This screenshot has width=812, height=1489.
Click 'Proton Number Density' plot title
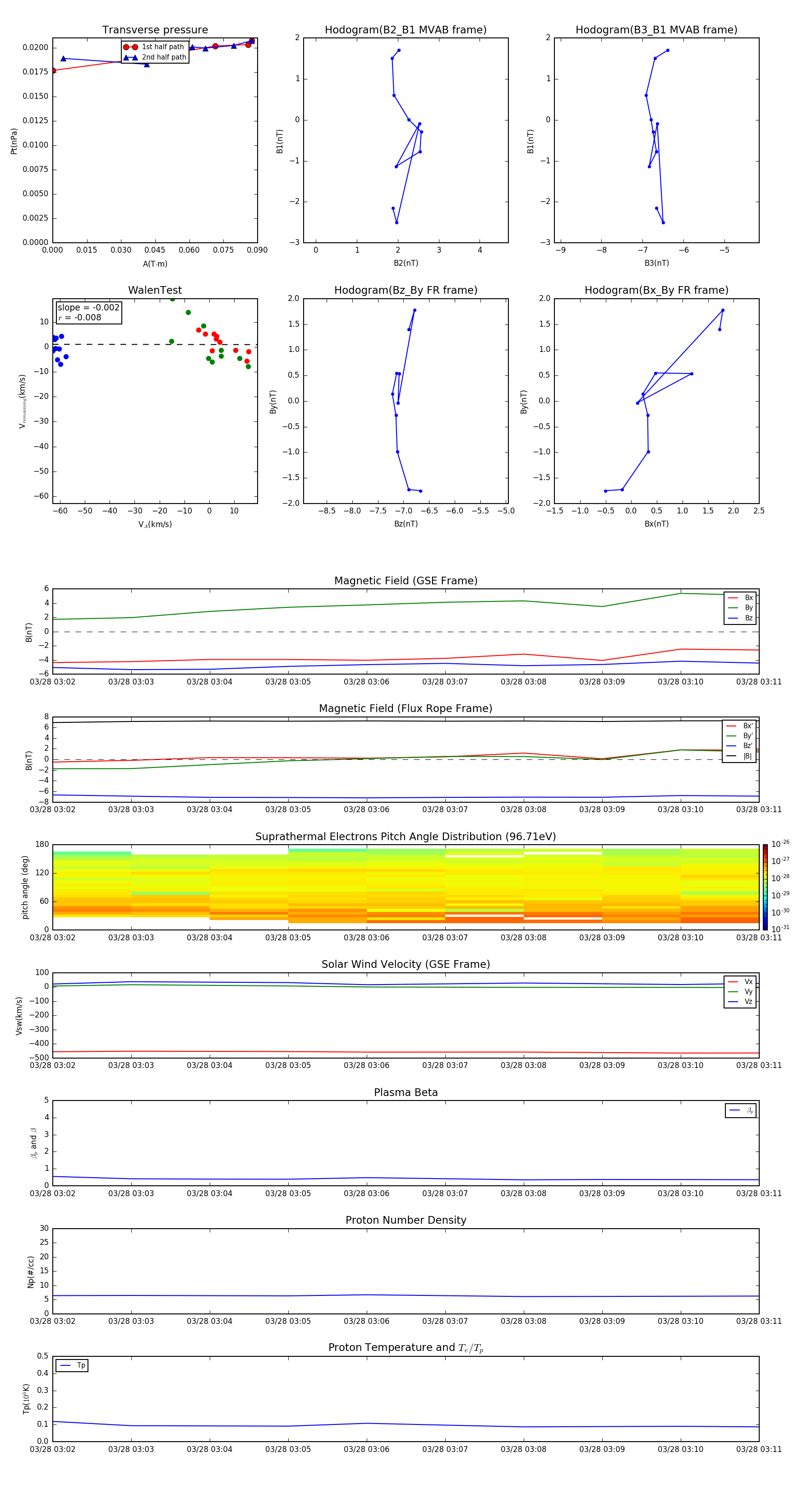coord(406,1220)
